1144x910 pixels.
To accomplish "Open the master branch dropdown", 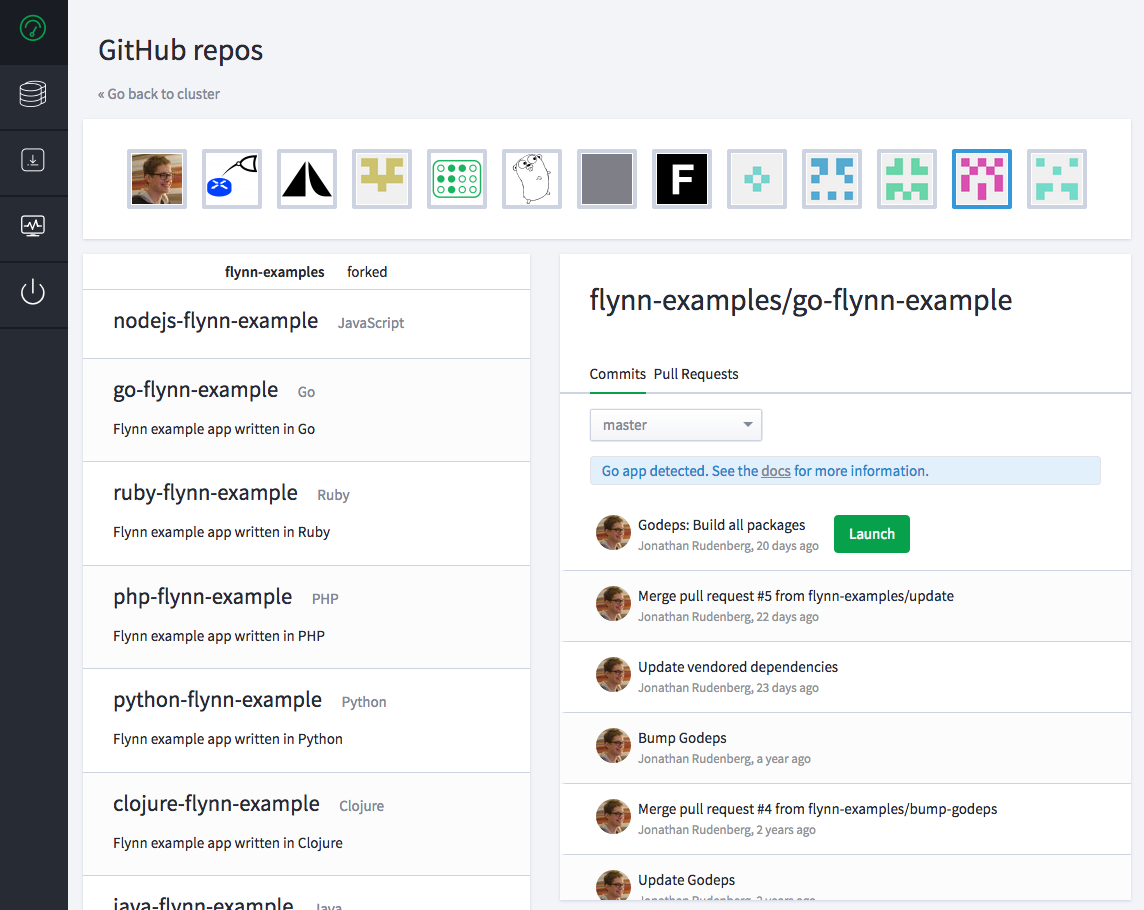I will point(675,424).
